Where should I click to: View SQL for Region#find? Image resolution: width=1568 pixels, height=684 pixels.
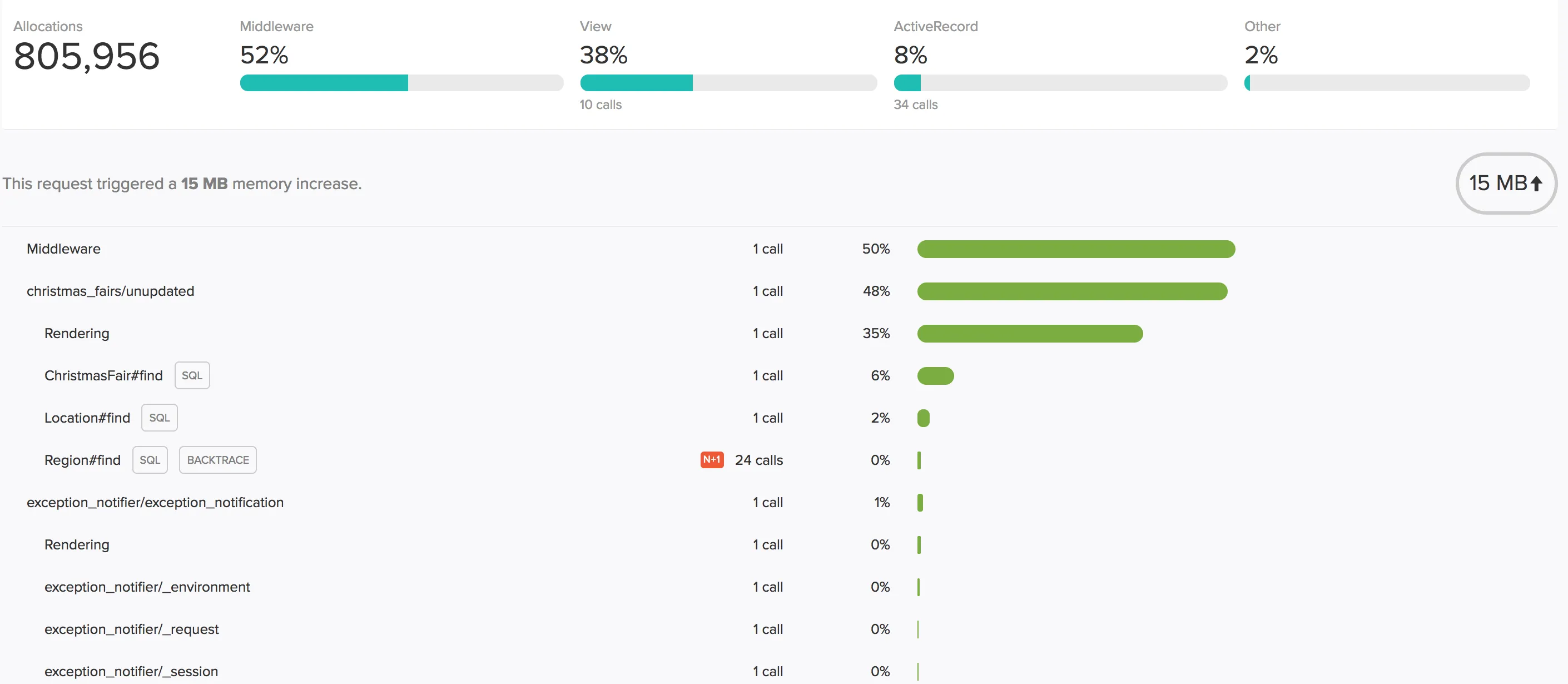click(x=150, y=460)
